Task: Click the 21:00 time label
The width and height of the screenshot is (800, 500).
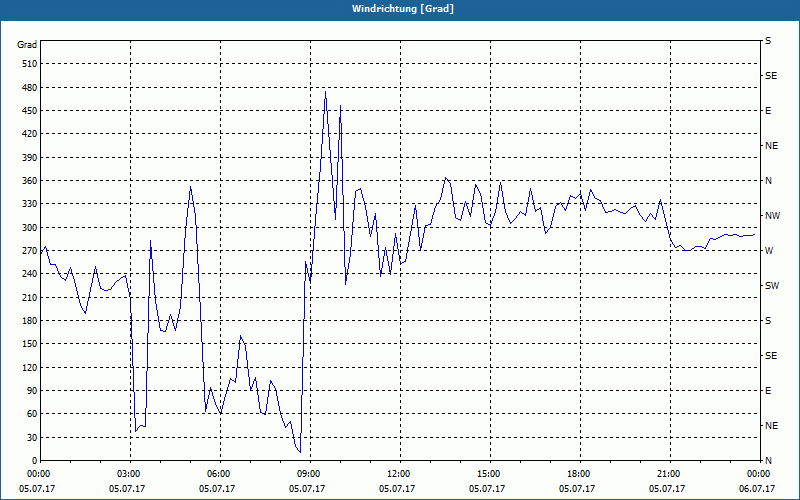Action: 670,474
